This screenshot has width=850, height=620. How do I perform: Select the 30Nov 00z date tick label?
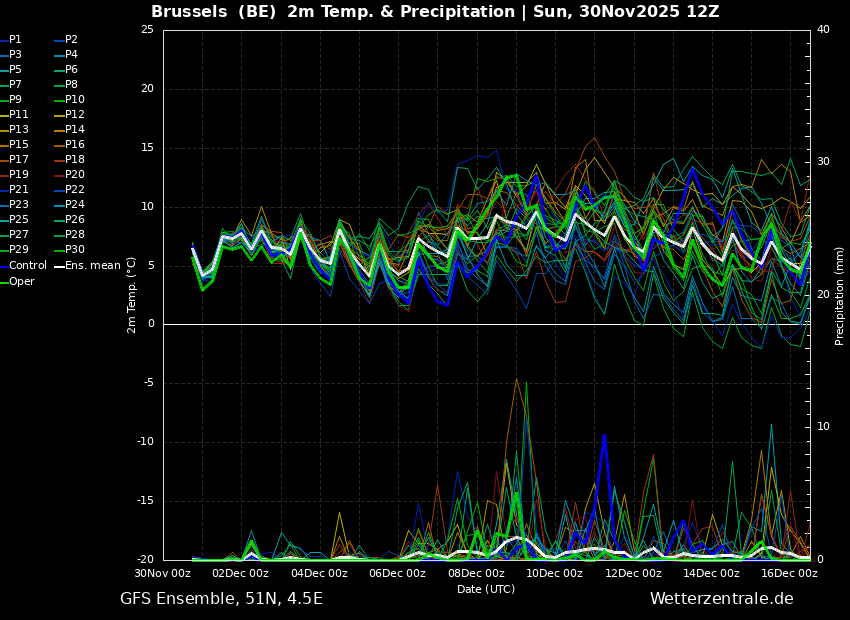[x=163, y=574]
